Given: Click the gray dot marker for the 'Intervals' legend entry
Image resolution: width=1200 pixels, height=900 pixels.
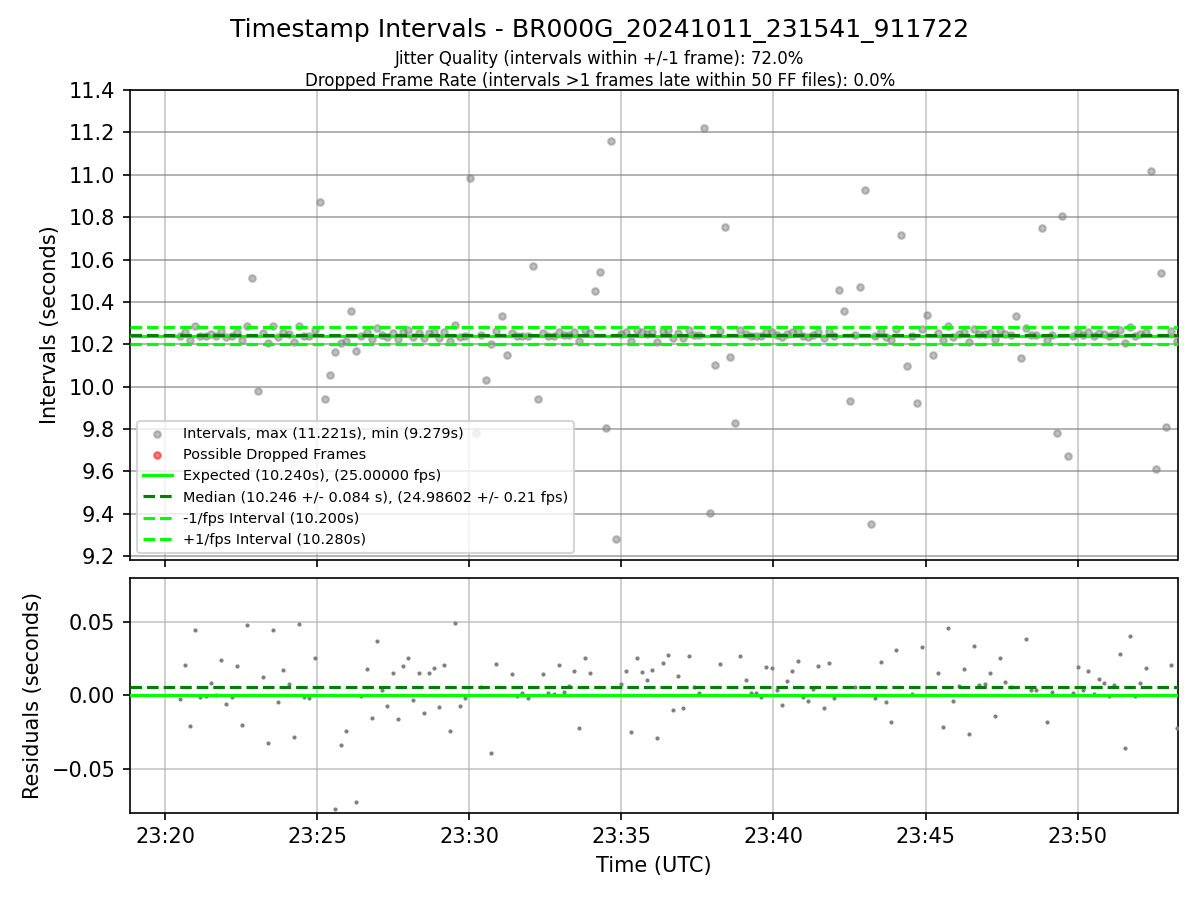Looking at the screenshot, I should coord(157,434).
